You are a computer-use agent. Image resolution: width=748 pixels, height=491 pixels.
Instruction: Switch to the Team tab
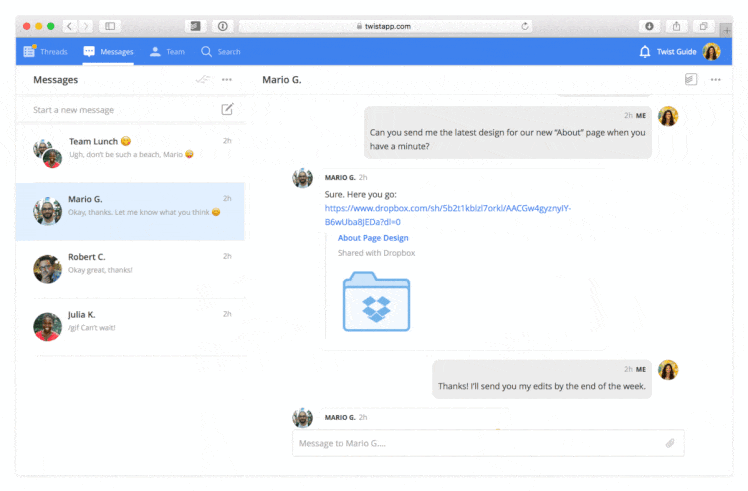coord(167,52)
